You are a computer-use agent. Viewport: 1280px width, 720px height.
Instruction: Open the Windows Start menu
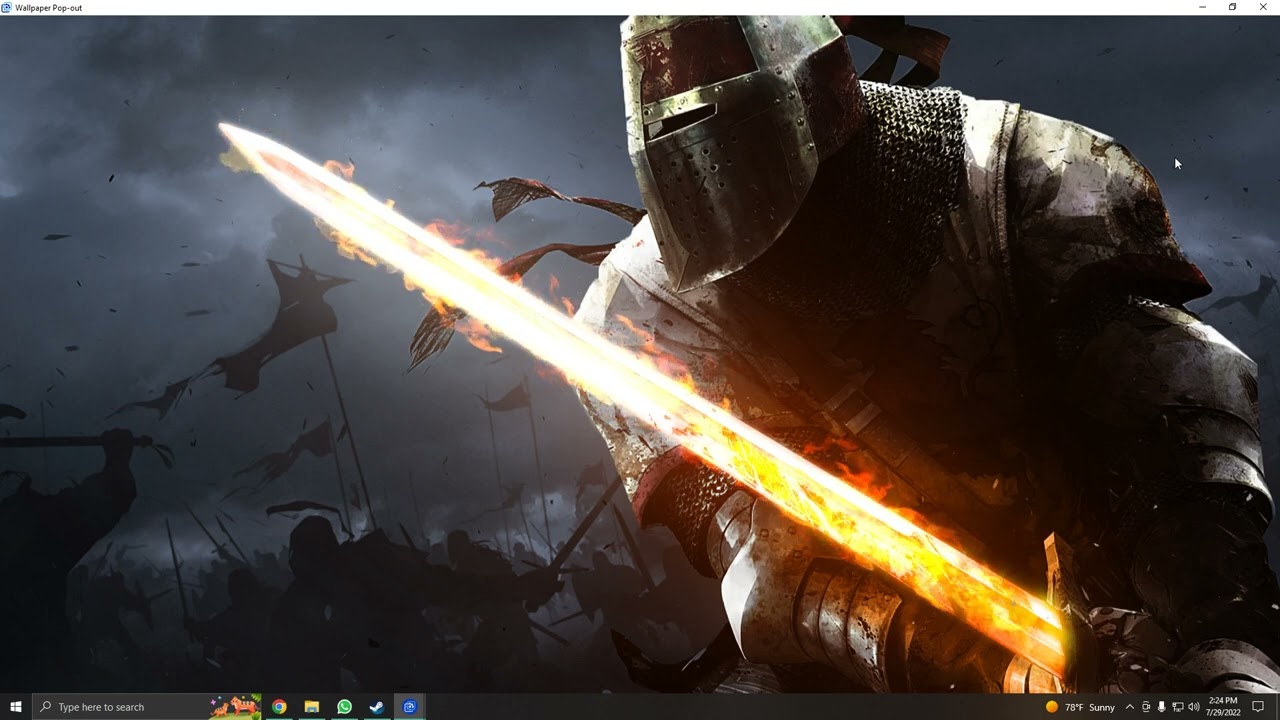coord(16,707)
